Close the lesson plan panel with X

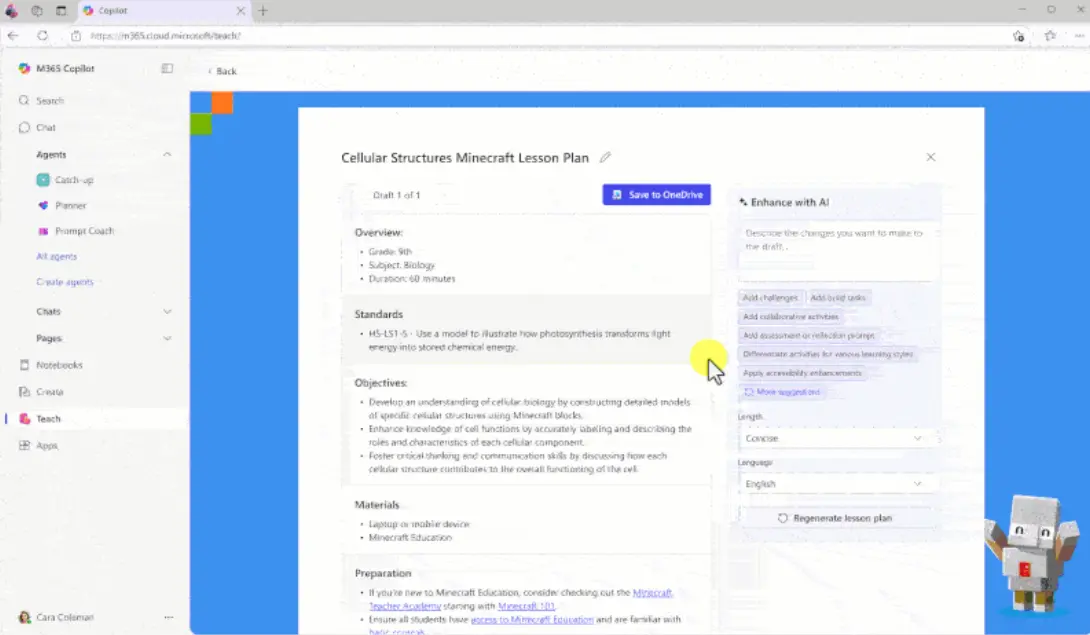point(931,157)
